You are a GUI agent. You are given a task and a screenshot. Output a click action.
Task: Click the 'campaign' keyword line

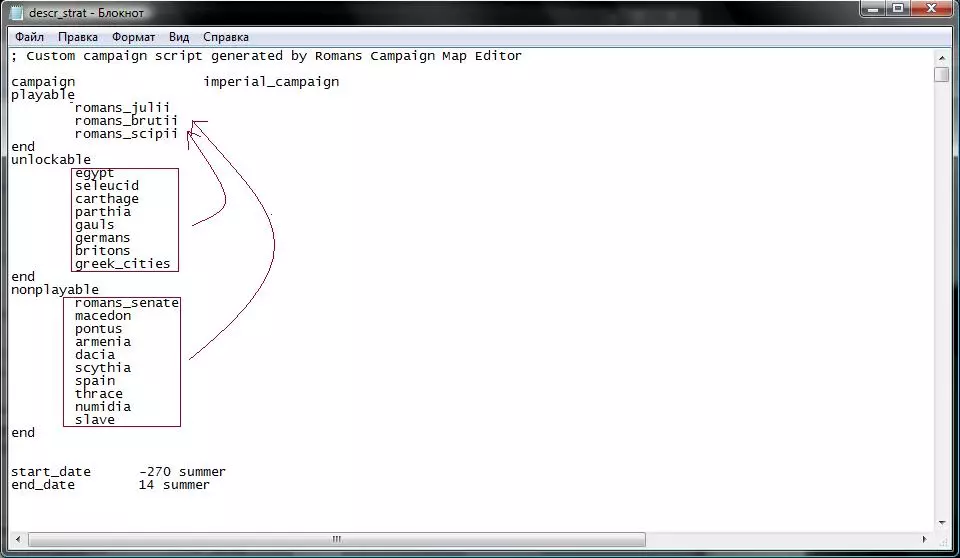(x=43, y=81)
